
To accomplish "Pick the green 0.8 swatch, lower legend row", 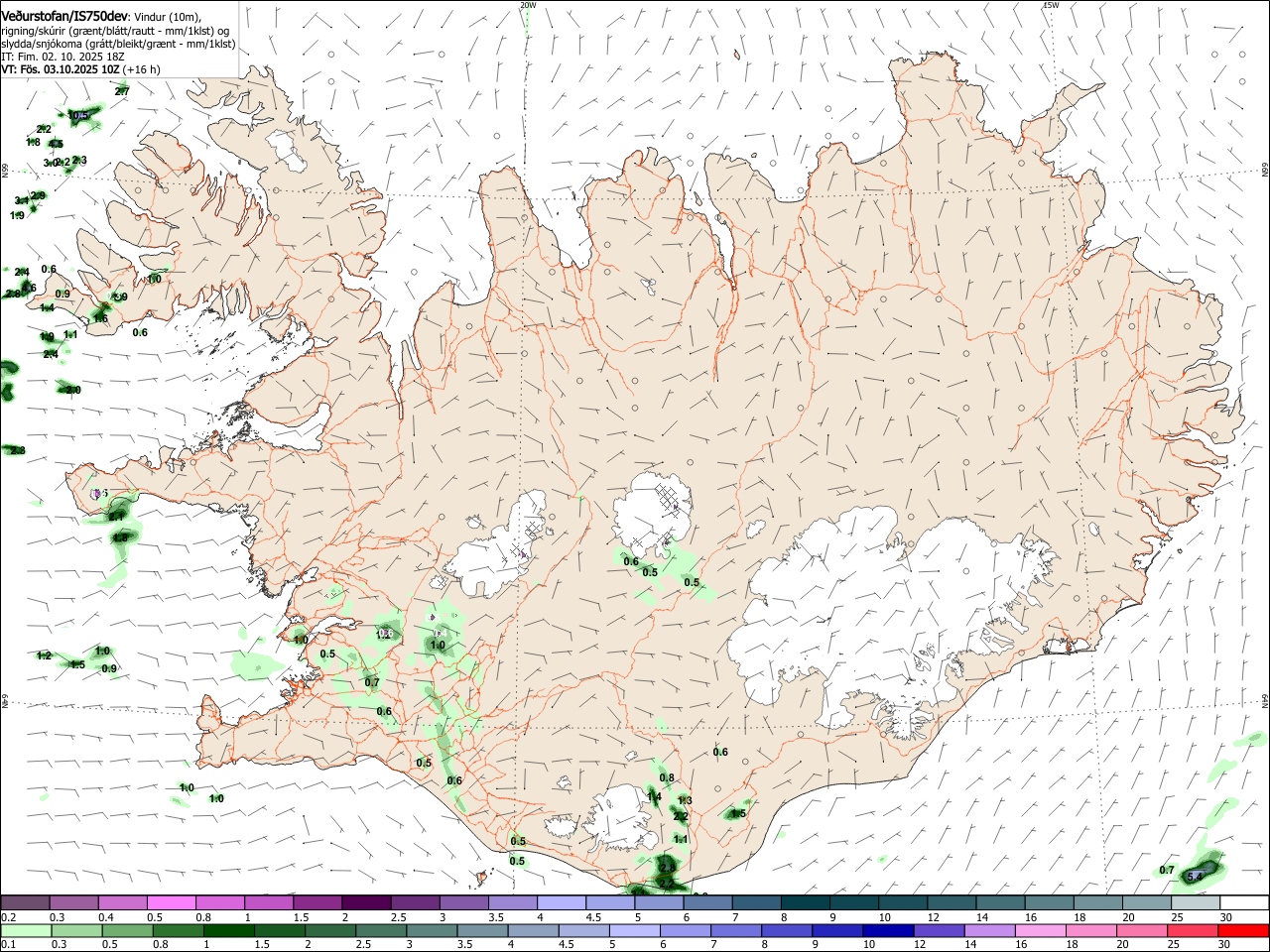I will click(x=178, y=930).
